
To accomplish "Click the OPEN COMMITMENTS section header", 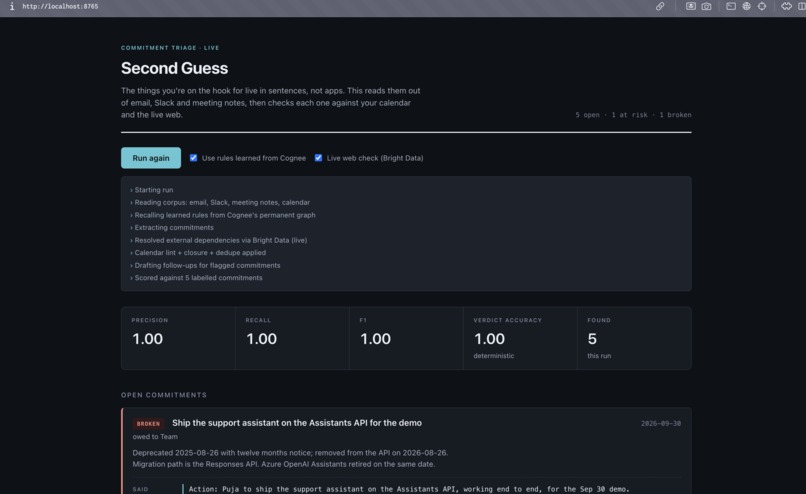I will (x=164, y=395).
